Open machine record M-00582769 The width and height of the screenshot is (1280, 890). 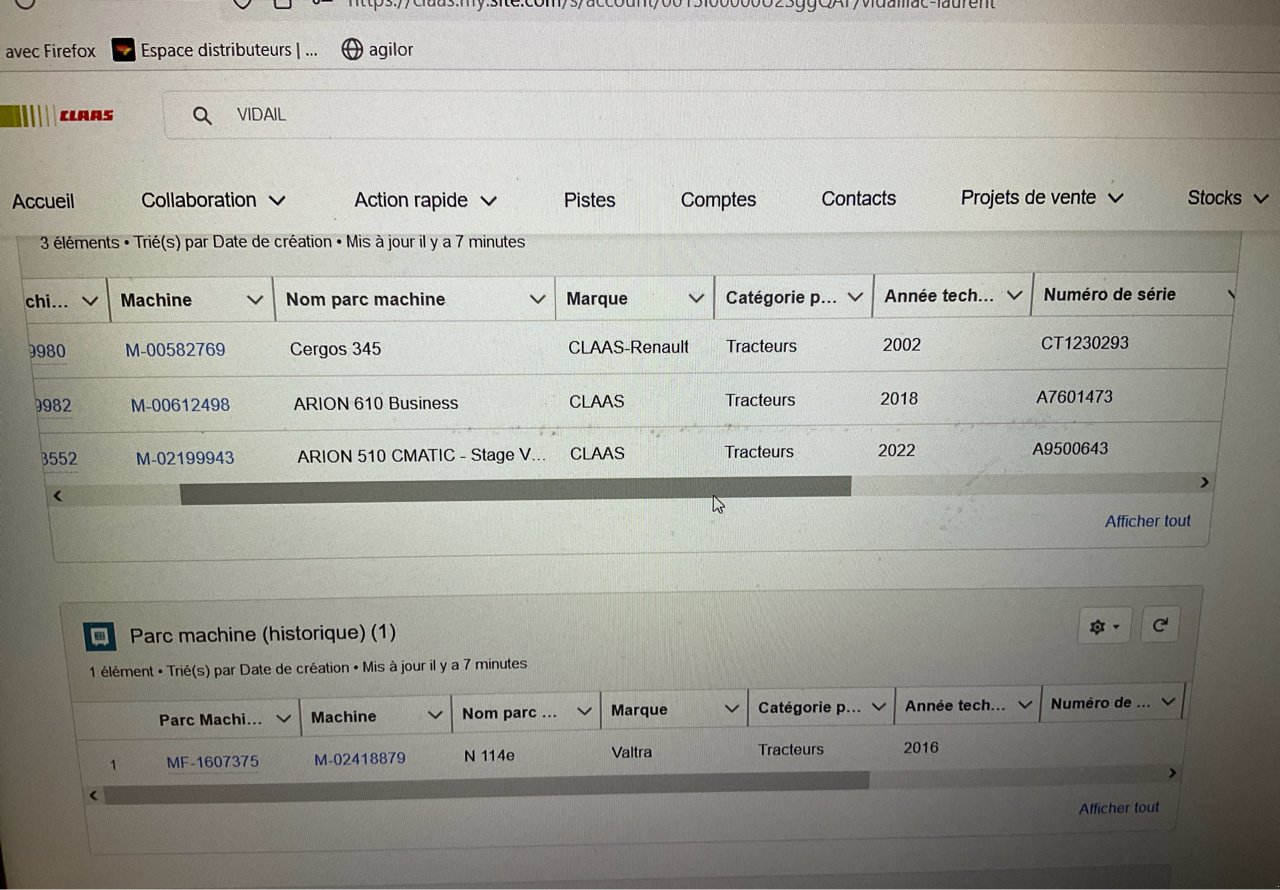pyautogui.click(x=175, y=350)
